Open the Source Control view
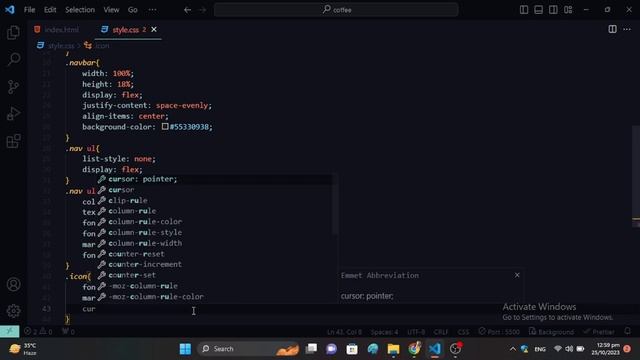Image resolution: width=640 pixels, height=360 pixels. click(13, 87)
